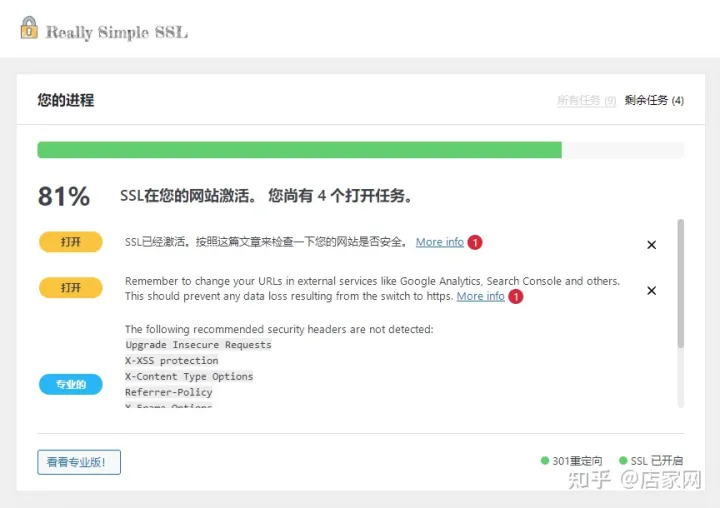720x508 pixels.
Task: Click 打开 badge beside external services URL task
Action: (71, 288)
